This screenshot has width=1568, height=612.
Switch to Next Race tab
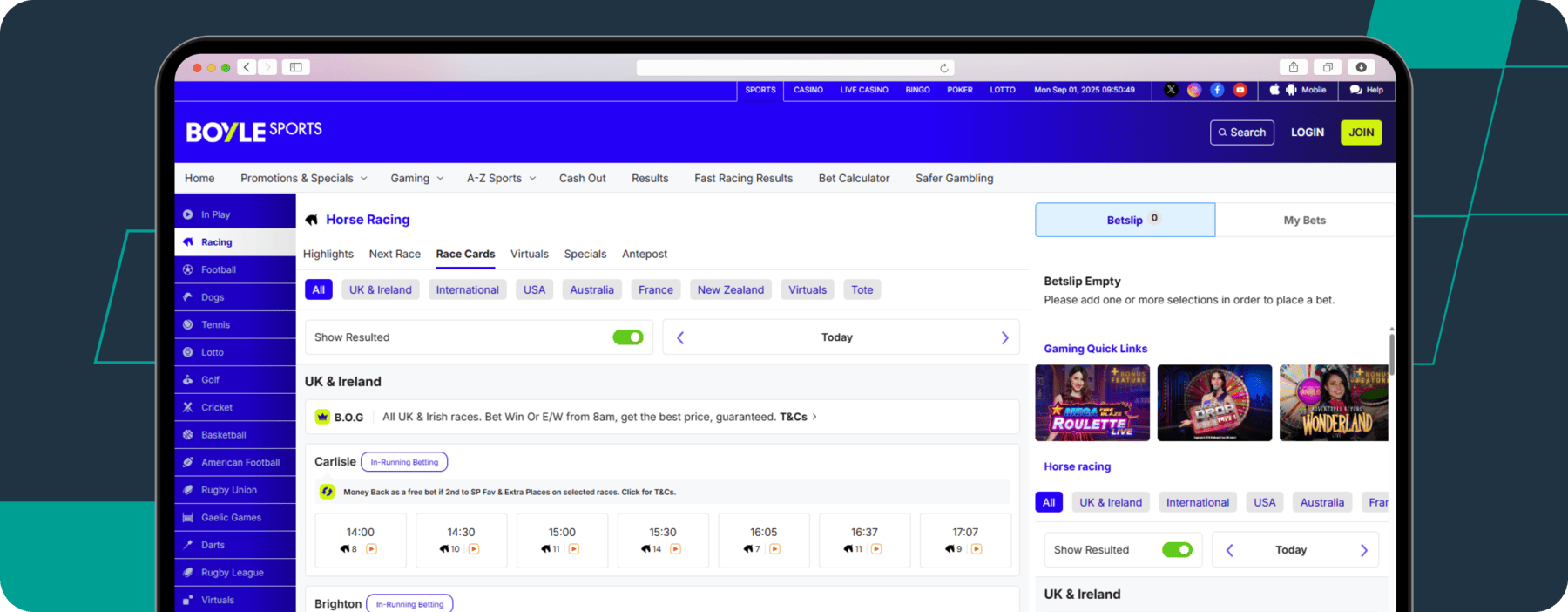[395, 254]
